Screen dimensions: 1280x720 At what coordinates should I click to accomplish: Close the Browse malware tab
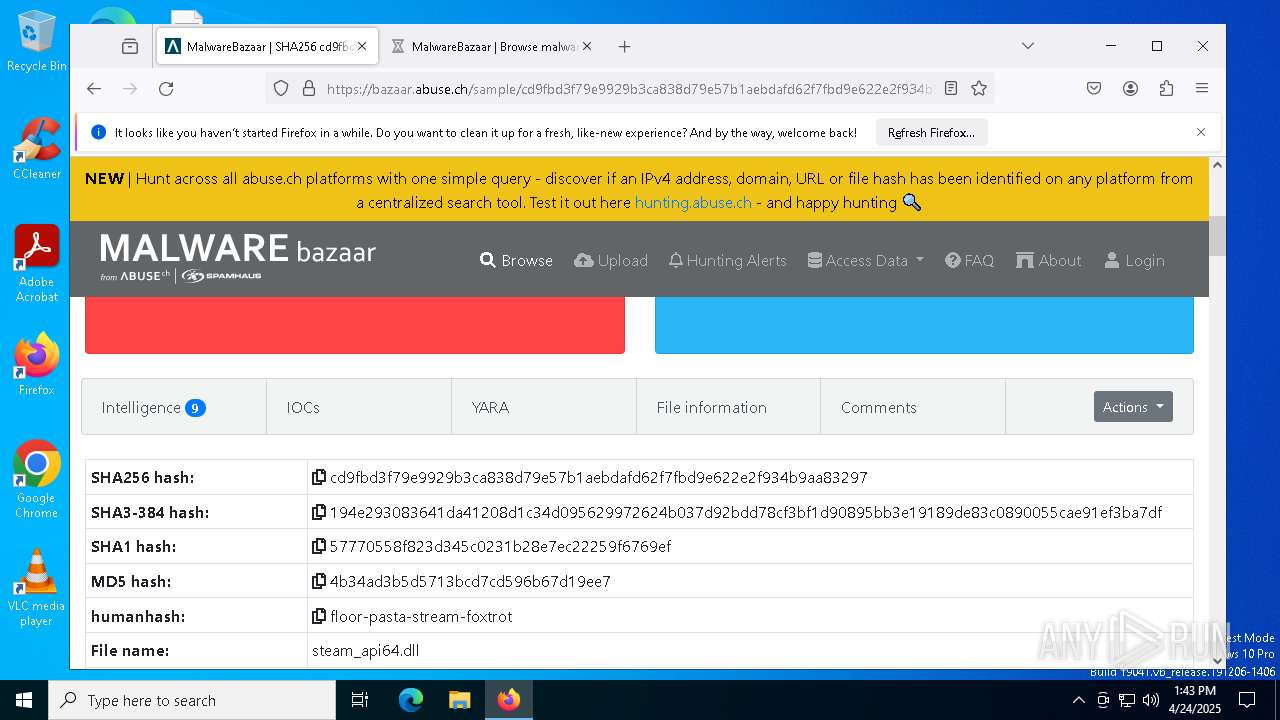click(x=587, y=46)
